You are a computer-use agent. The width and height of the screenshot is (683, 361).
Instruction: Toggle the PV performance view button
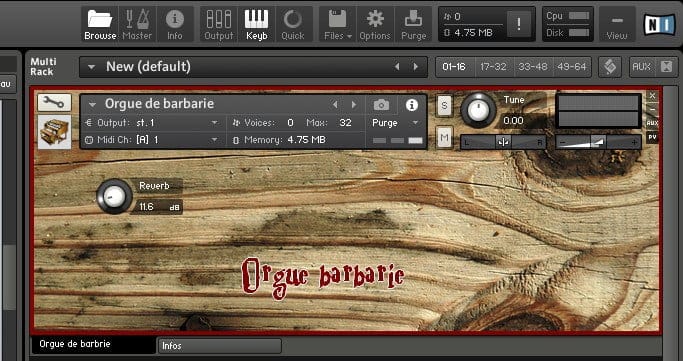pos(652,137)
